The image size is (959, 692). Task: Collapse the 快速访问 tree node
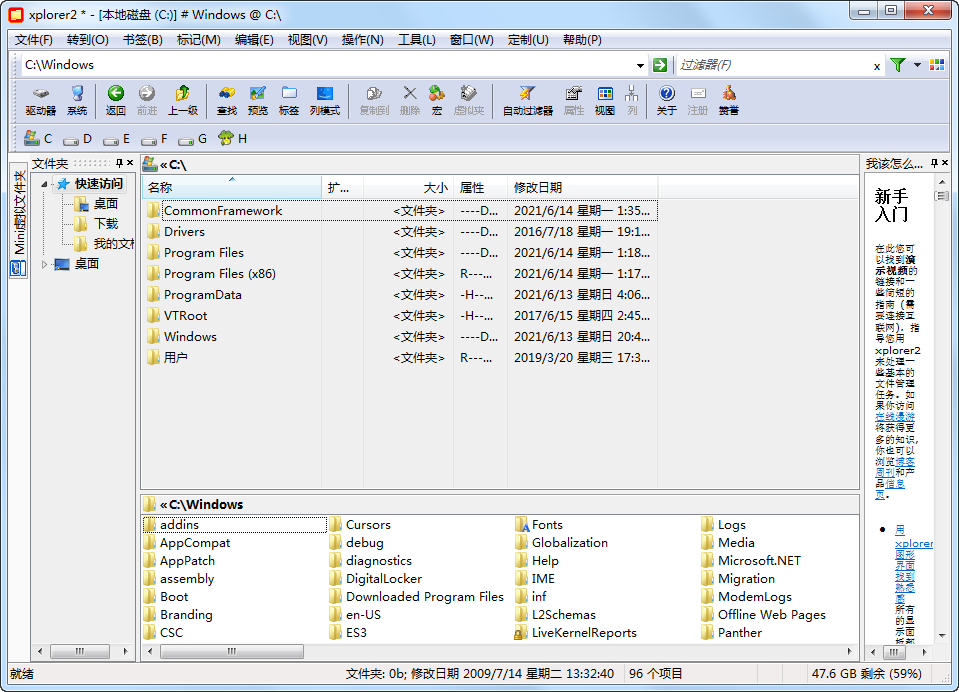click(44, 184)
